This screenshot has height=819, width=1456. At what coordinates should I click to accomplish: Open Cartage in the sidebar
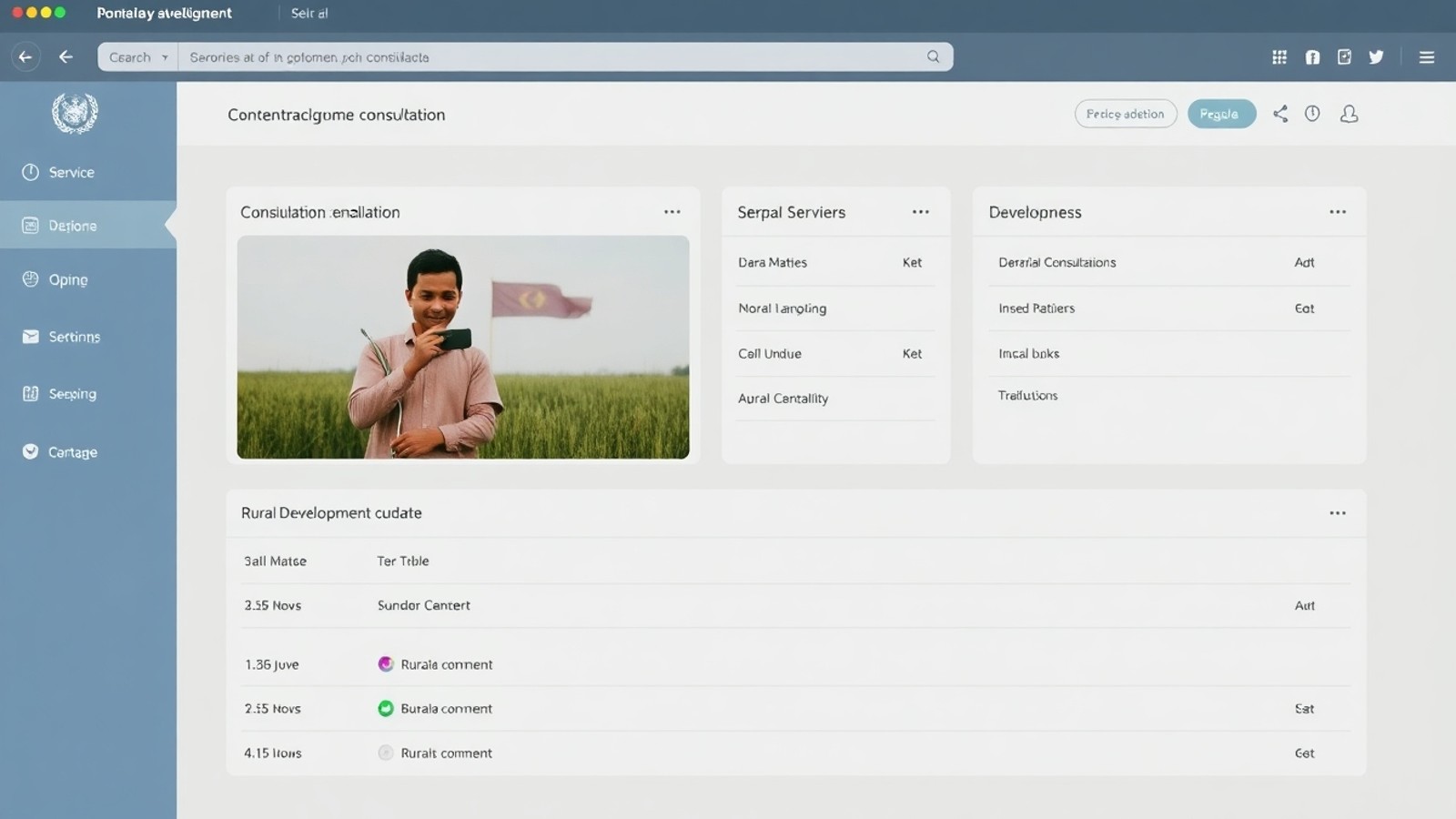point(88,451)
